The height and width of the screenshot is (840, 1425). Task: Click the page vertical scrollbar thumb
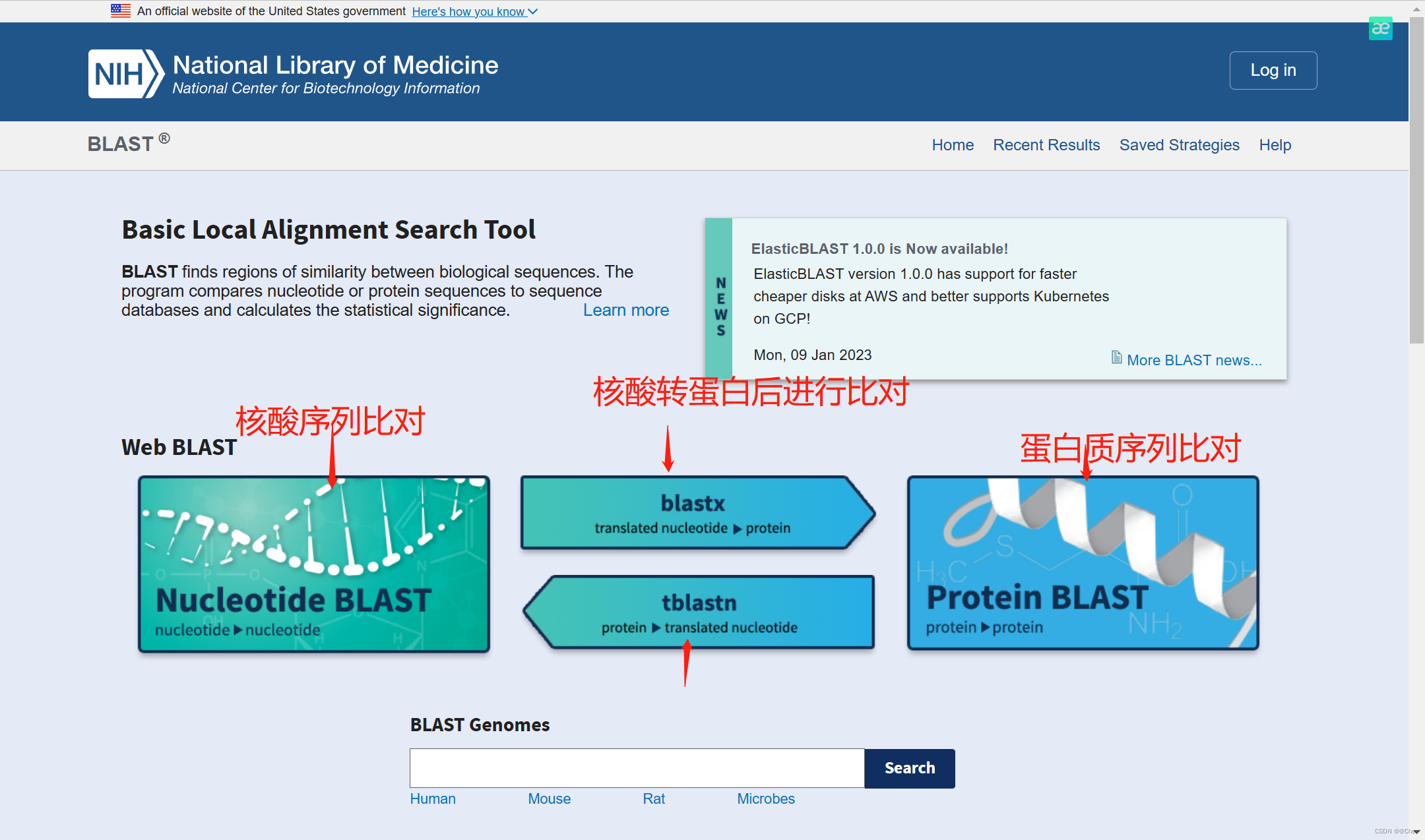(x=1416, y=178)
